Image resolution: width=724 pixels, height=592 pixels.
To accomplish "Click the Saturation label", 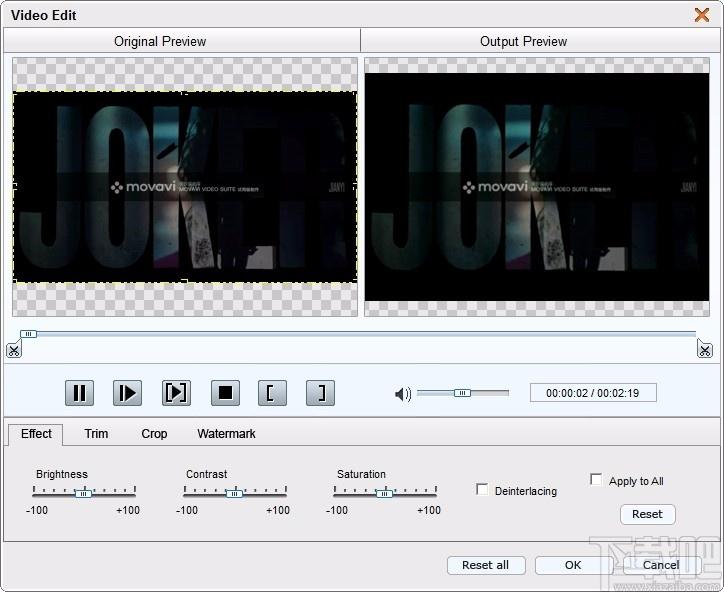I will 361,474.
